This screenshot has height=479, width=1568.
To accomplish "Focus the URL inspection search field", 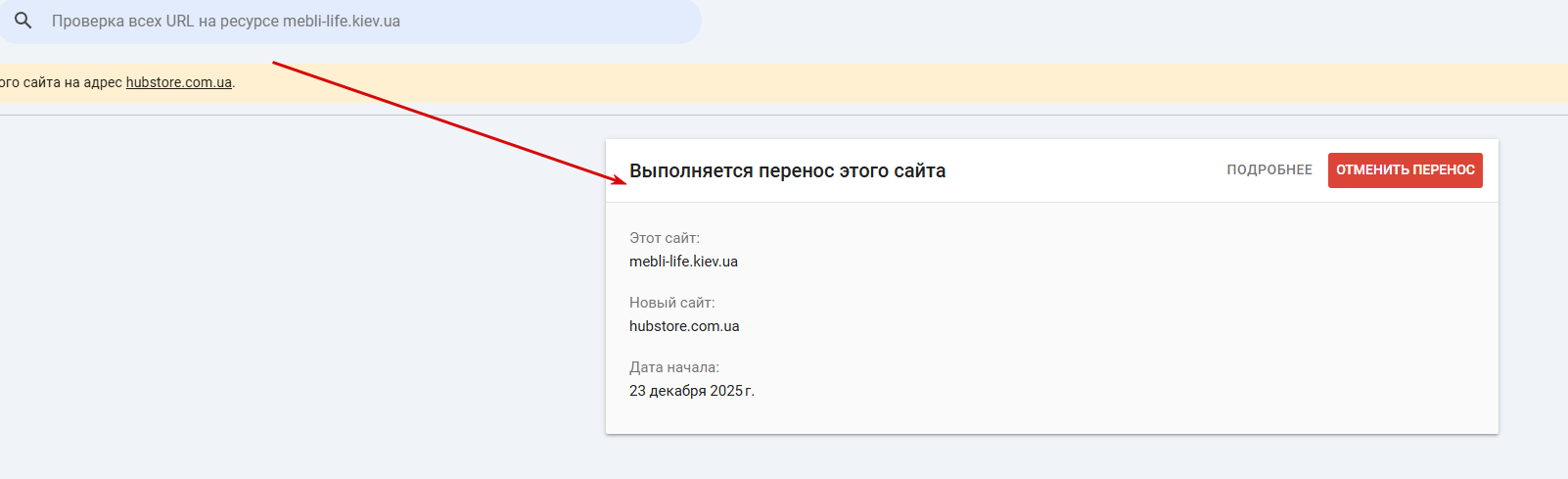I will click(x=349, y=21).
